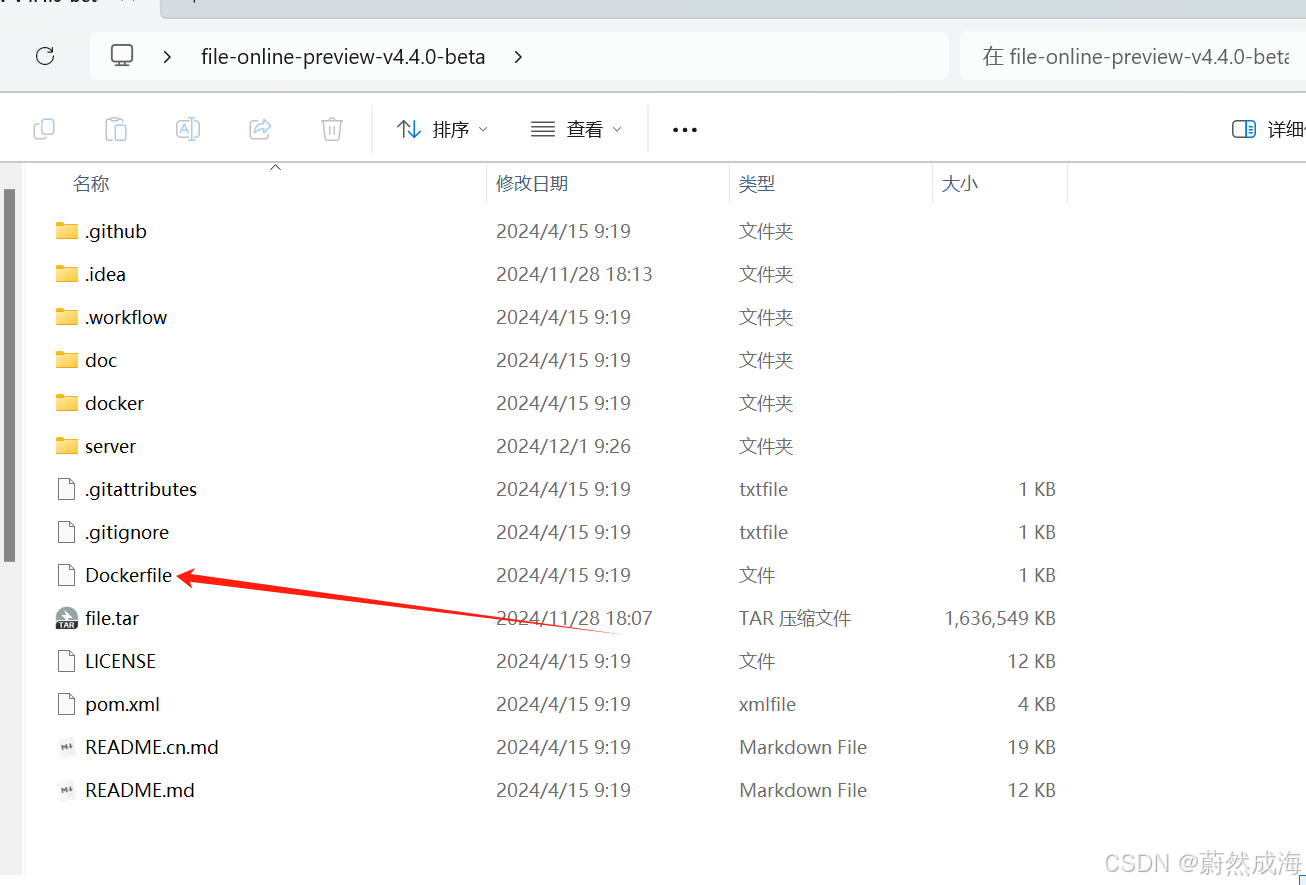Click the Markdown File type of README.md
1306x885 pixels.
(803, 790)
